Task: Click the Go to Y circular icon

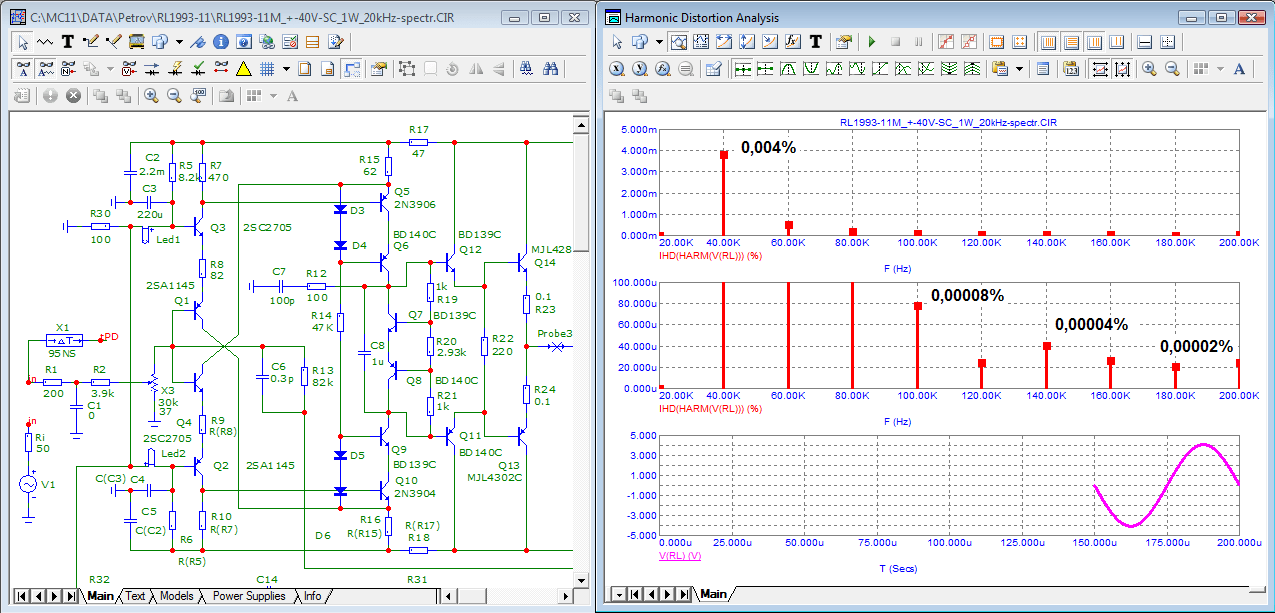Action: point(640,69)
